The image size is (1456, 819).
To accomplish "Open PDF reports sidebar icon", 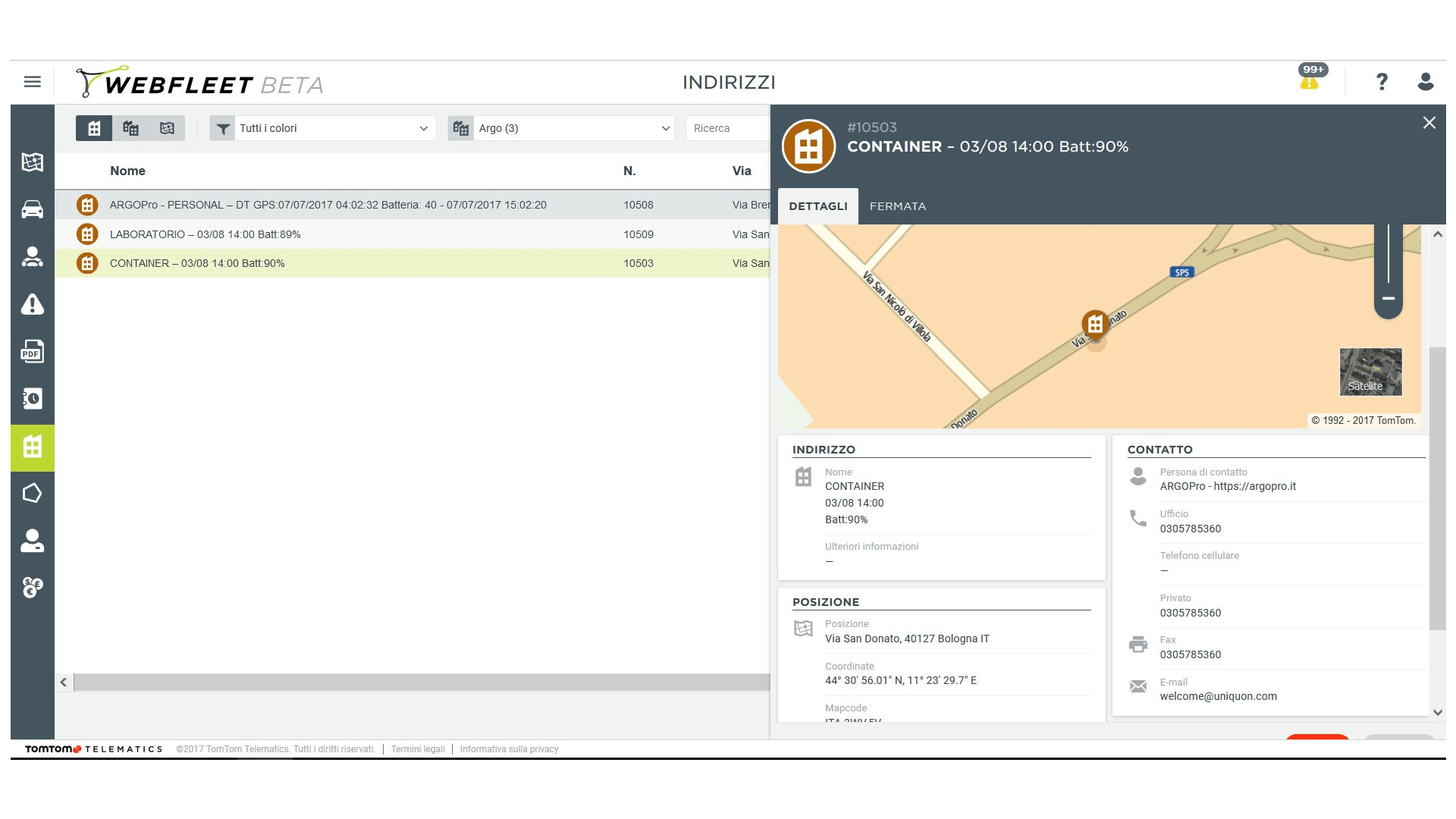I will pos(32,352).
